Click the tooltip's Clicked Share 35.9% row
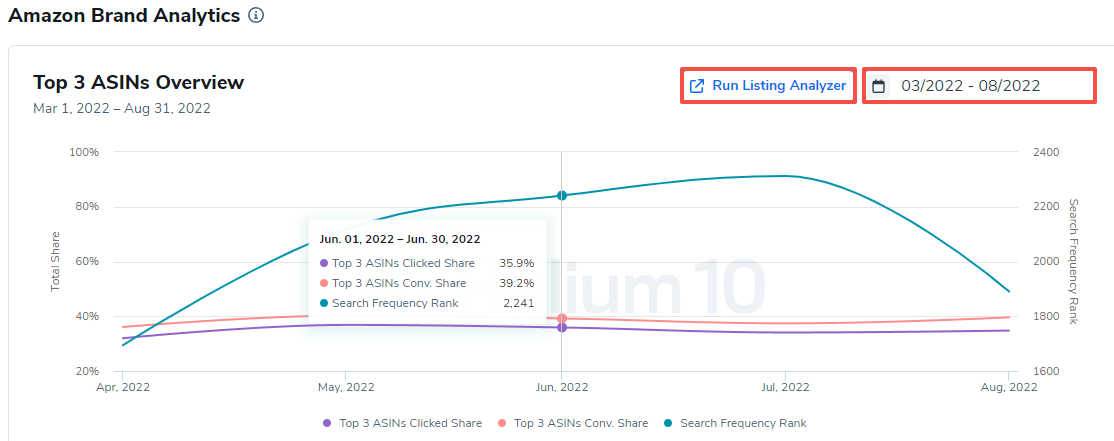The height and width of the screenshot is (441, 1114). 427,263
